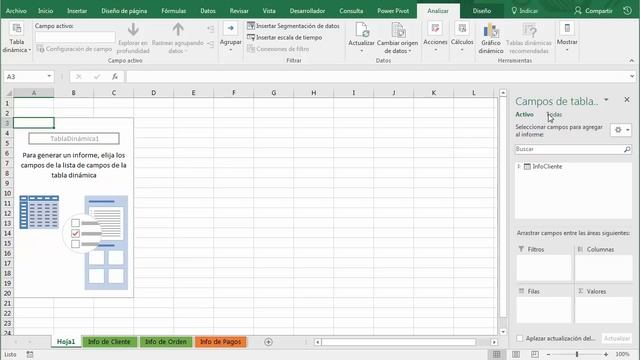Open the Name Box dropdown

(49, 76)
